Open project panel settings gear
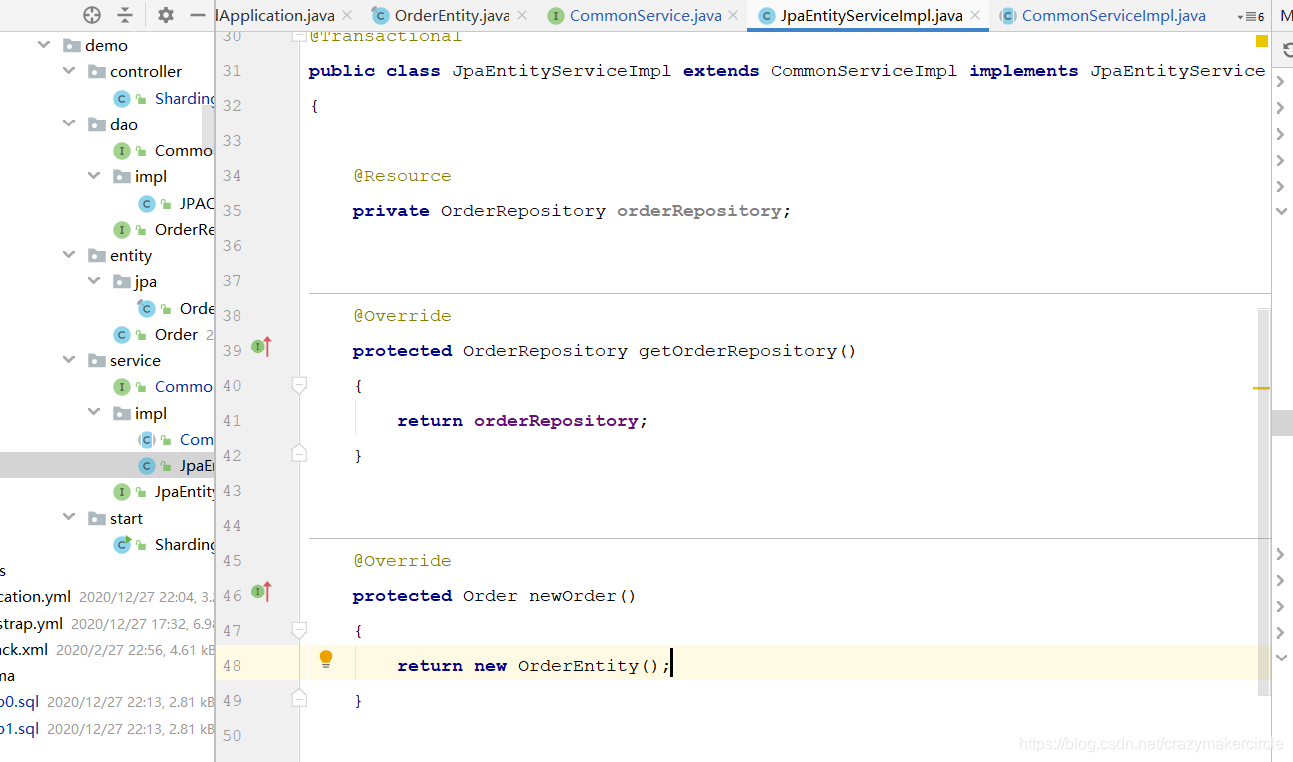 pyautogui.click(x=166, y=15)
